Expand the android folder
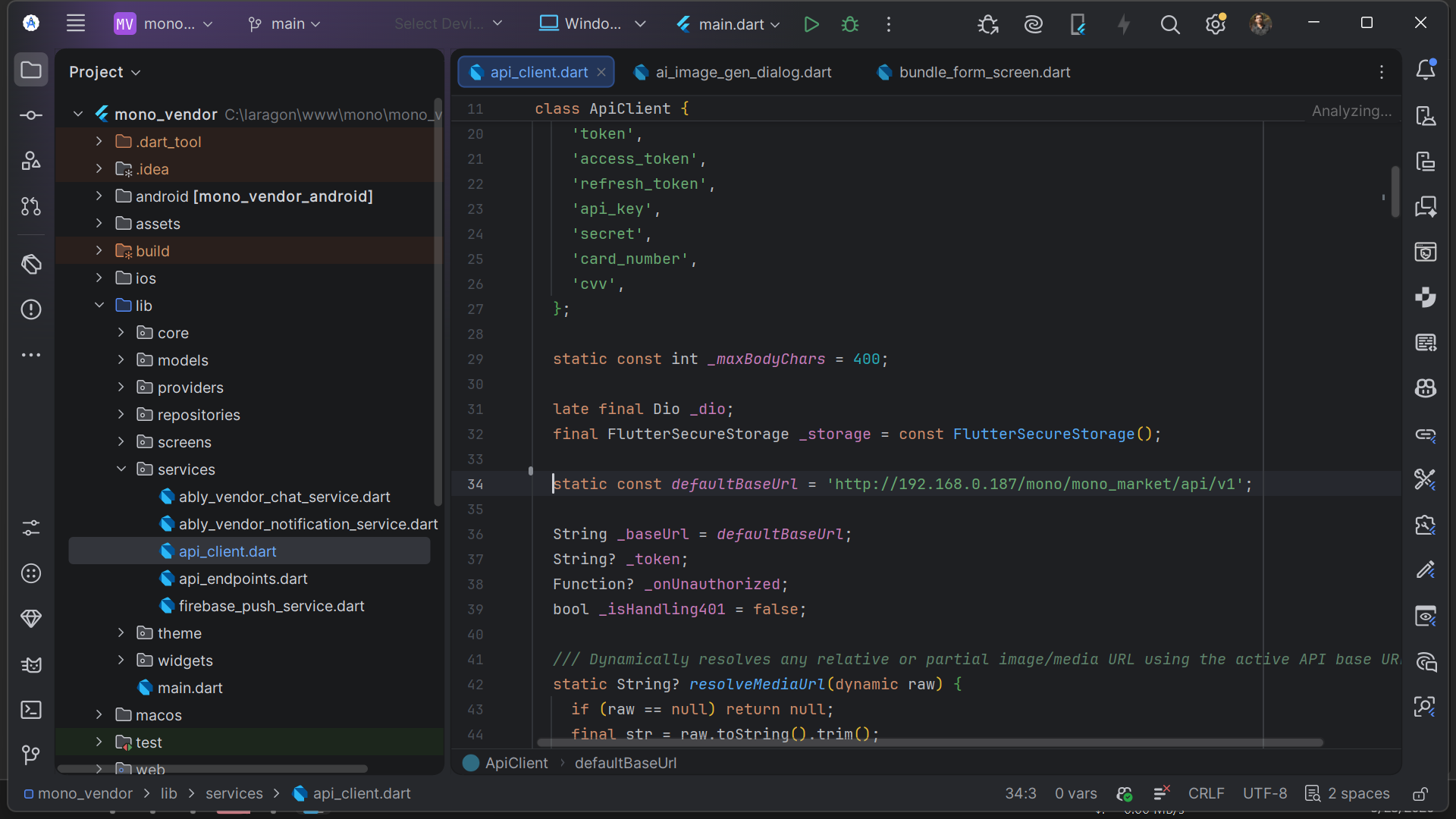 click(99, 196)
